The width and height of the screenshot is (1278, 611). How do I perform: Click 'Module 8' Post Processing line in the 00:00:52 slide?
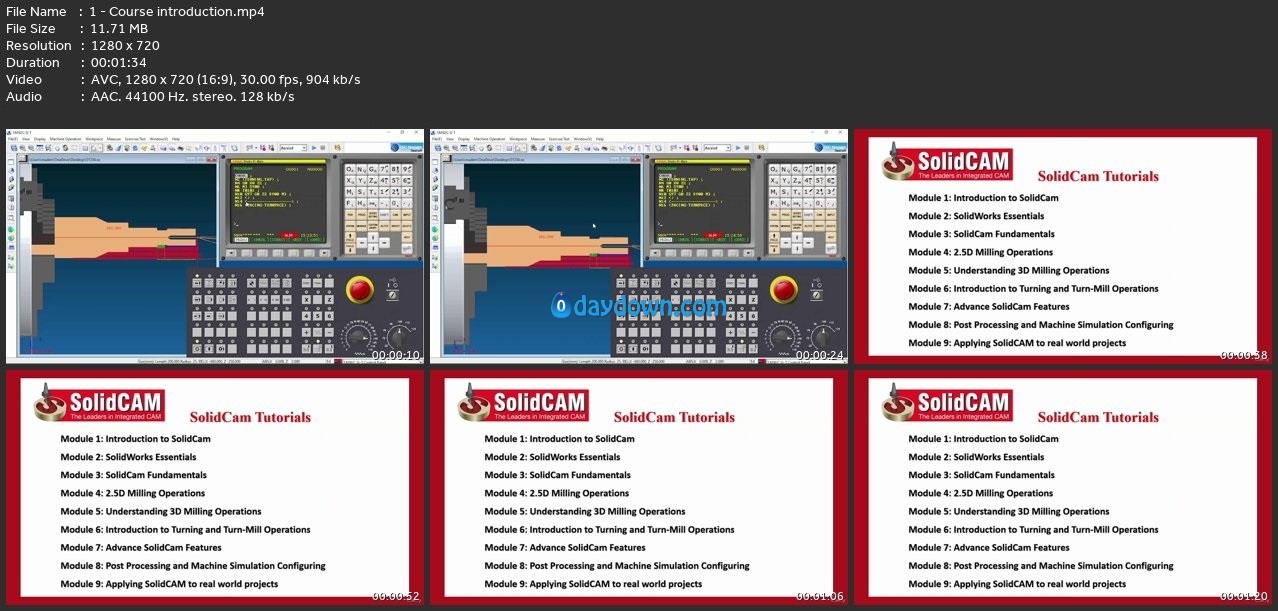click(x=193, y=566)
